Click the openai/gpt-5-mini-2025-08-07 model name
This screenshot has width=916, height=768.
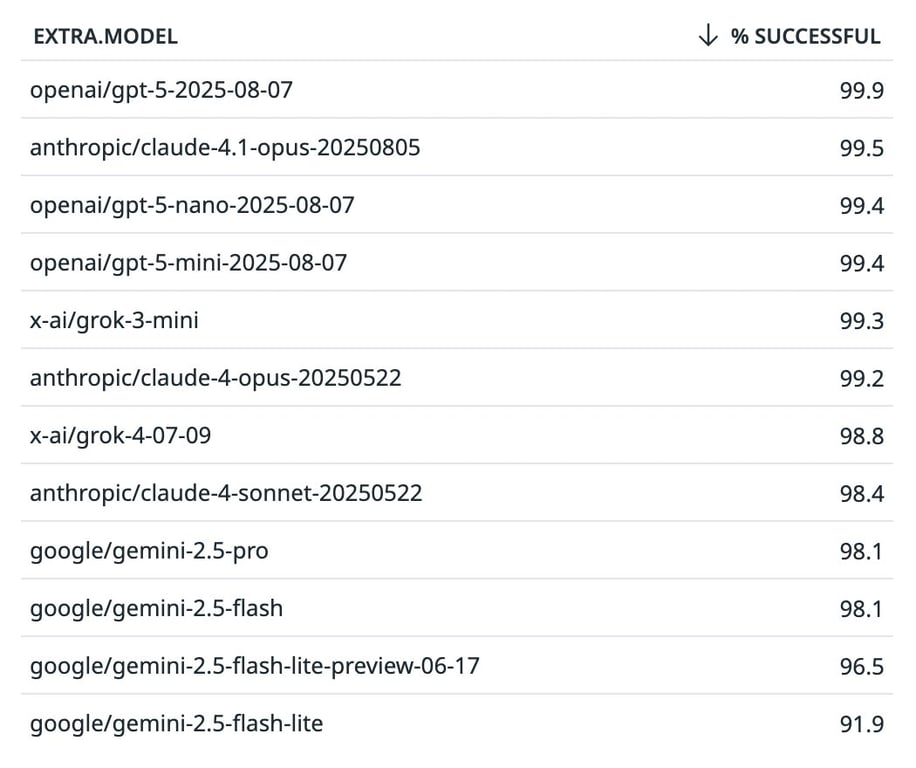188,263
